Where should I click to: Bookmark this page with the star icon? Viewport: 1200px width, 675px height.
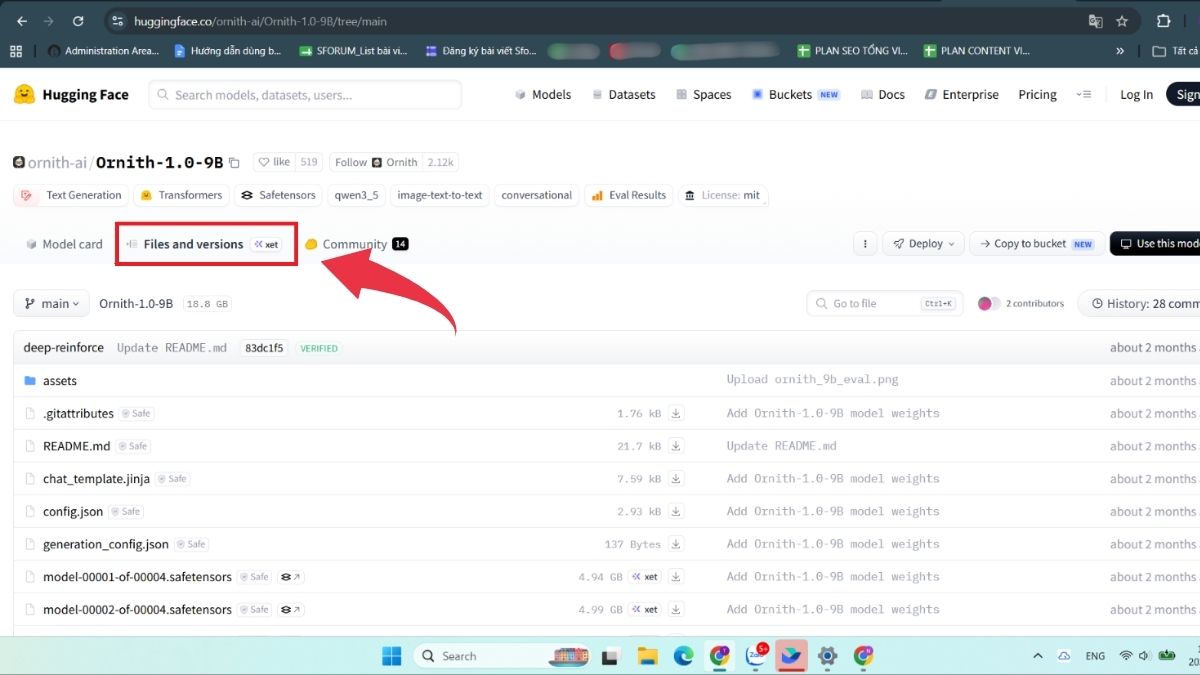pos(1122,21)
